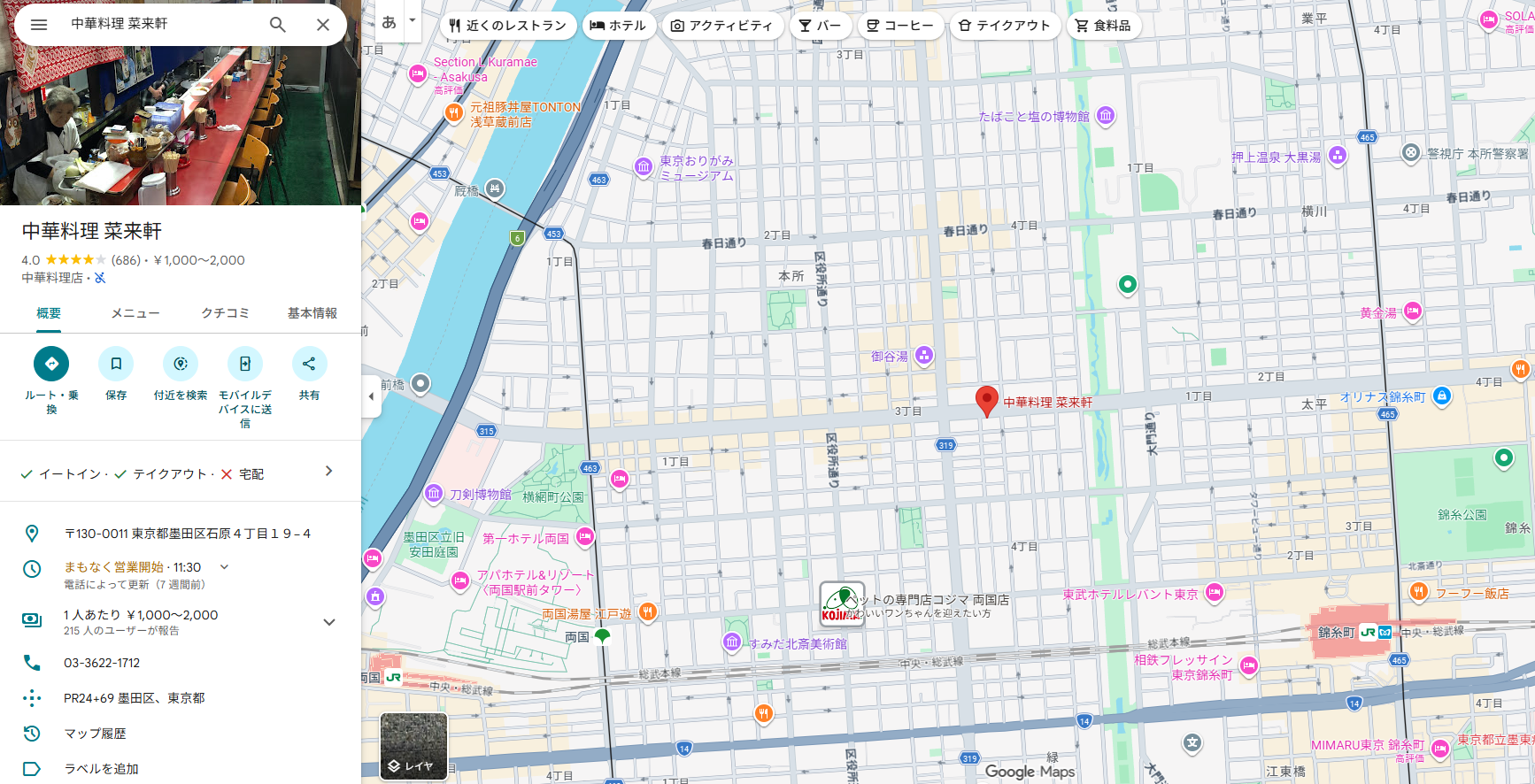Click the red map pin for 菜来軒

[x=986, y=401]
